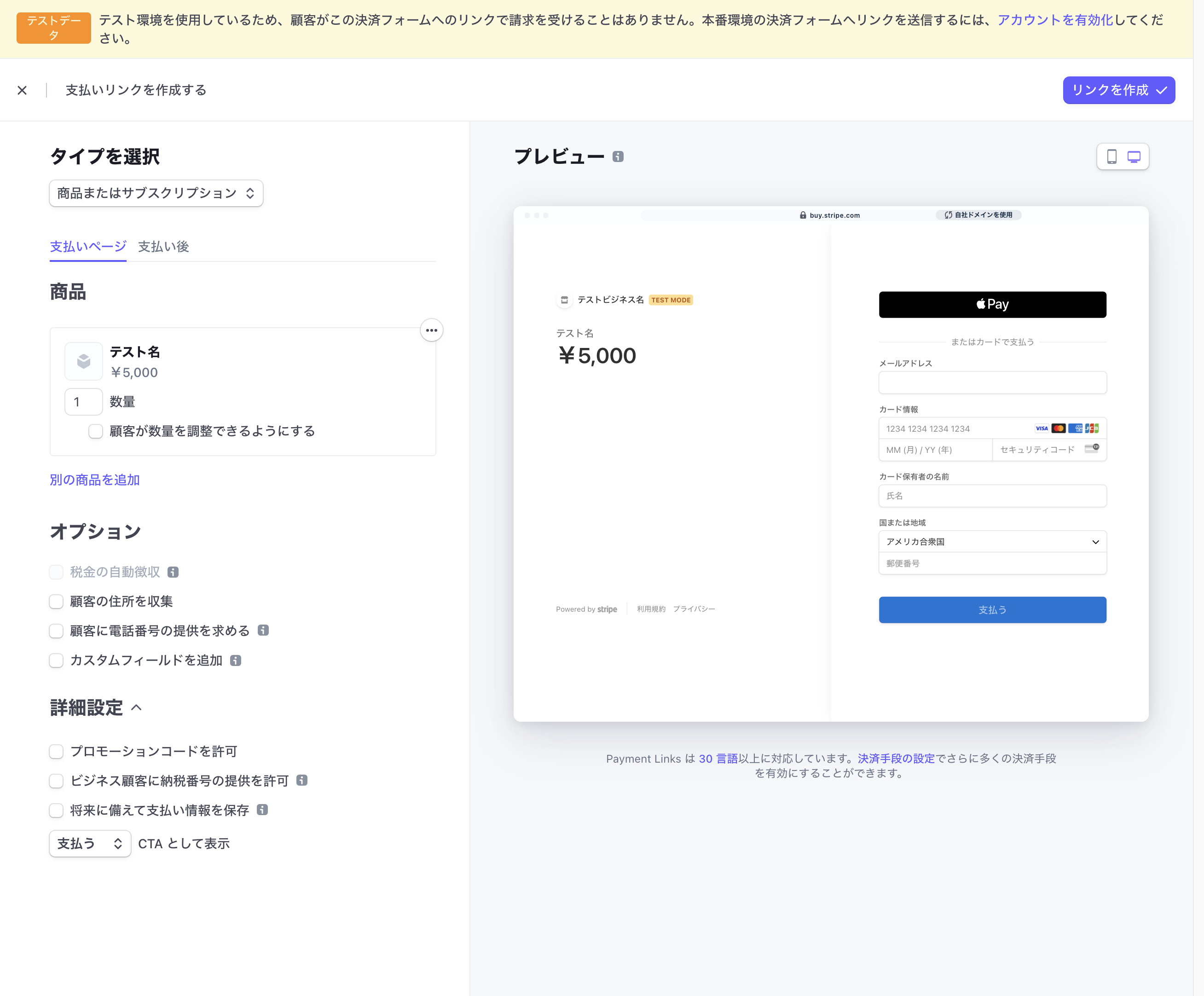Viewport: 1204px width, 996px height.
Task: Click the info icon beside 税金の自動徴収
Action: pos(173,572)
